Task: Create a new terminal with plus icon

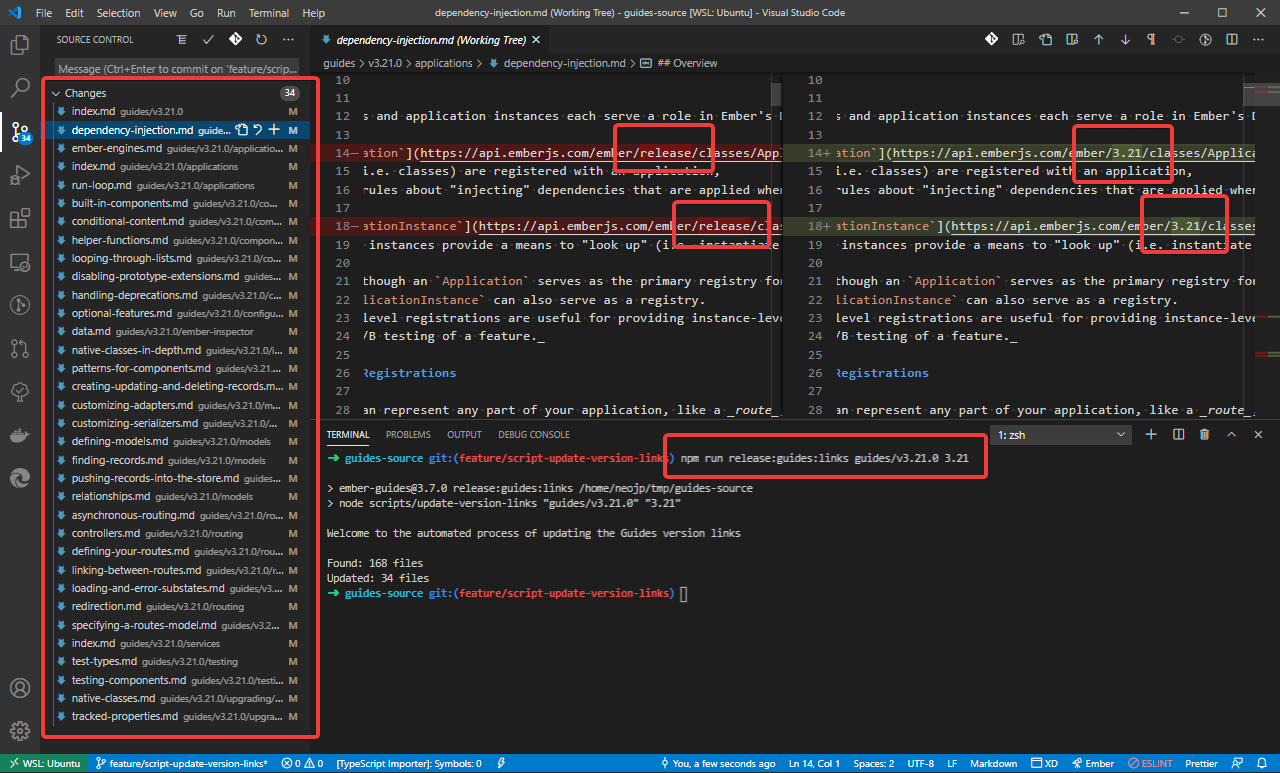Action: (1151, 435)
